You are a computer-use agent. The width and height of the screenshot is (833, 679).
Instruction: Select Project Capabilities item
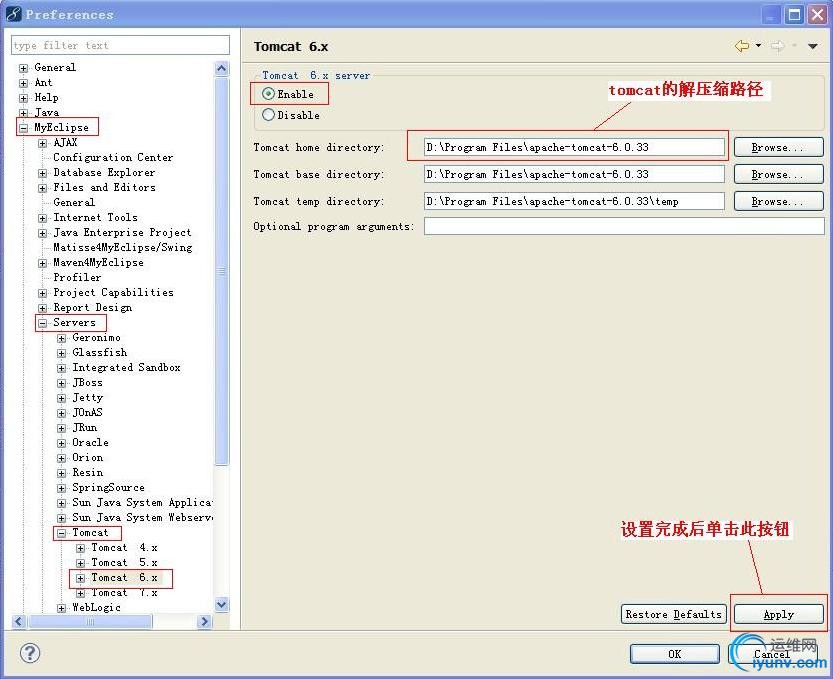click(113, 292)
